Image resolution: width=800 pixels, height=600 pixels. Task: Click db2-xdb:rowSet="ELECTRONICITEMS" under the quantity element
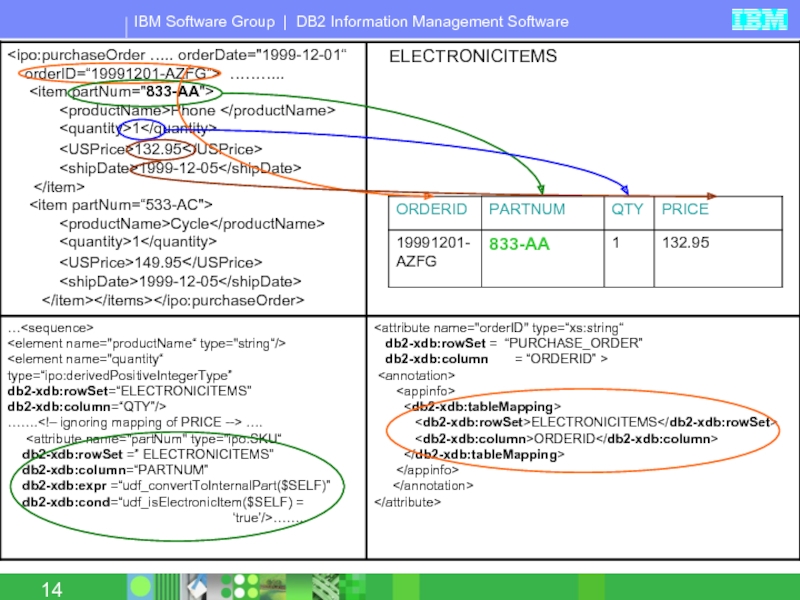pyautogui.click(x=130, y=391)
